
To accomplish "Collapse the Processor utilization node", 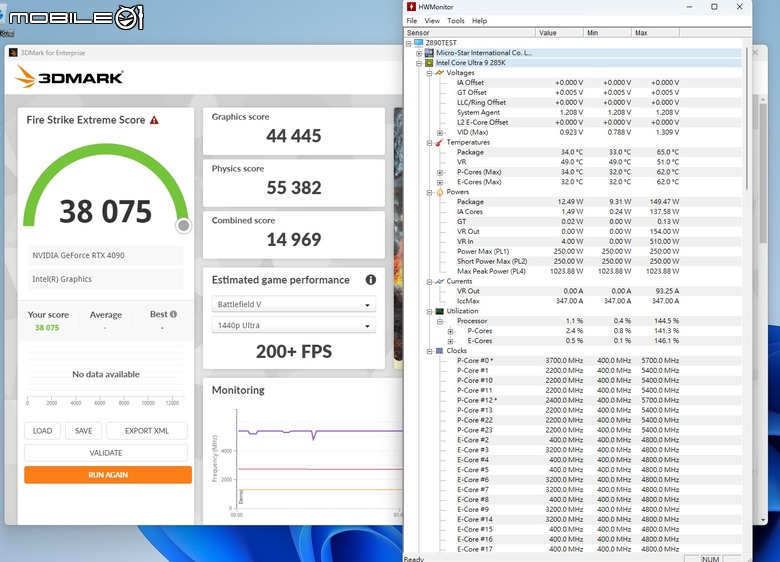I will click(x=440, y=322).
